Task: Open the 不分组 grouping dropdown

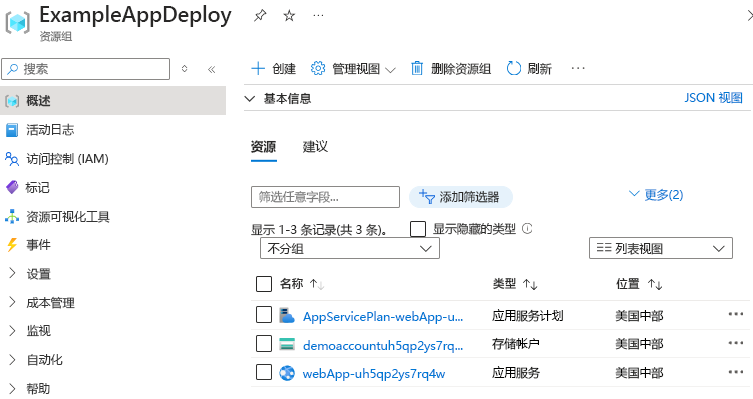Action: click(x=350, y=249)
